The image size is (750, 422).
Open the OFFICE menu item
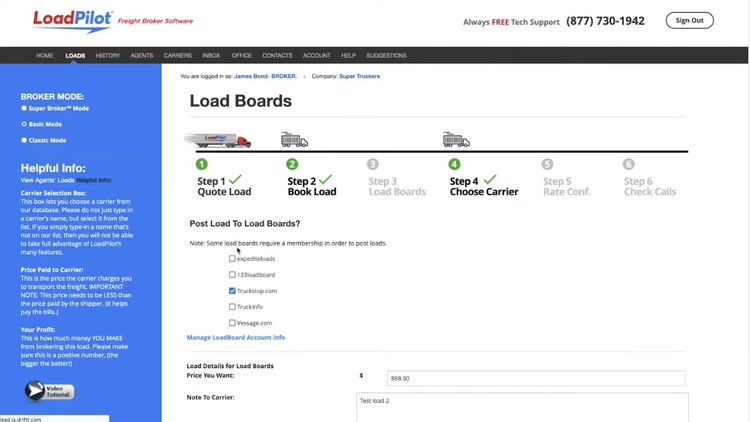pos(242,56)
